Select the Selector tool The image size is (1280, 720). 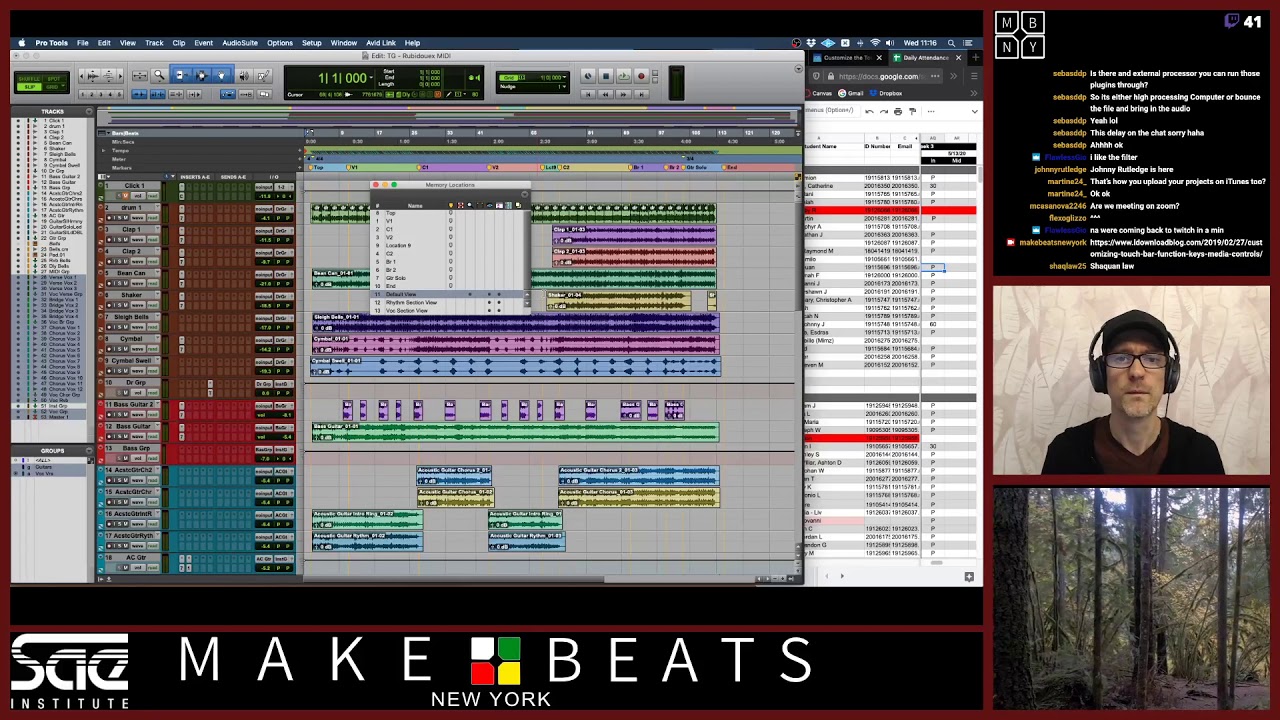pyautogui.click(x=201, y=75)
